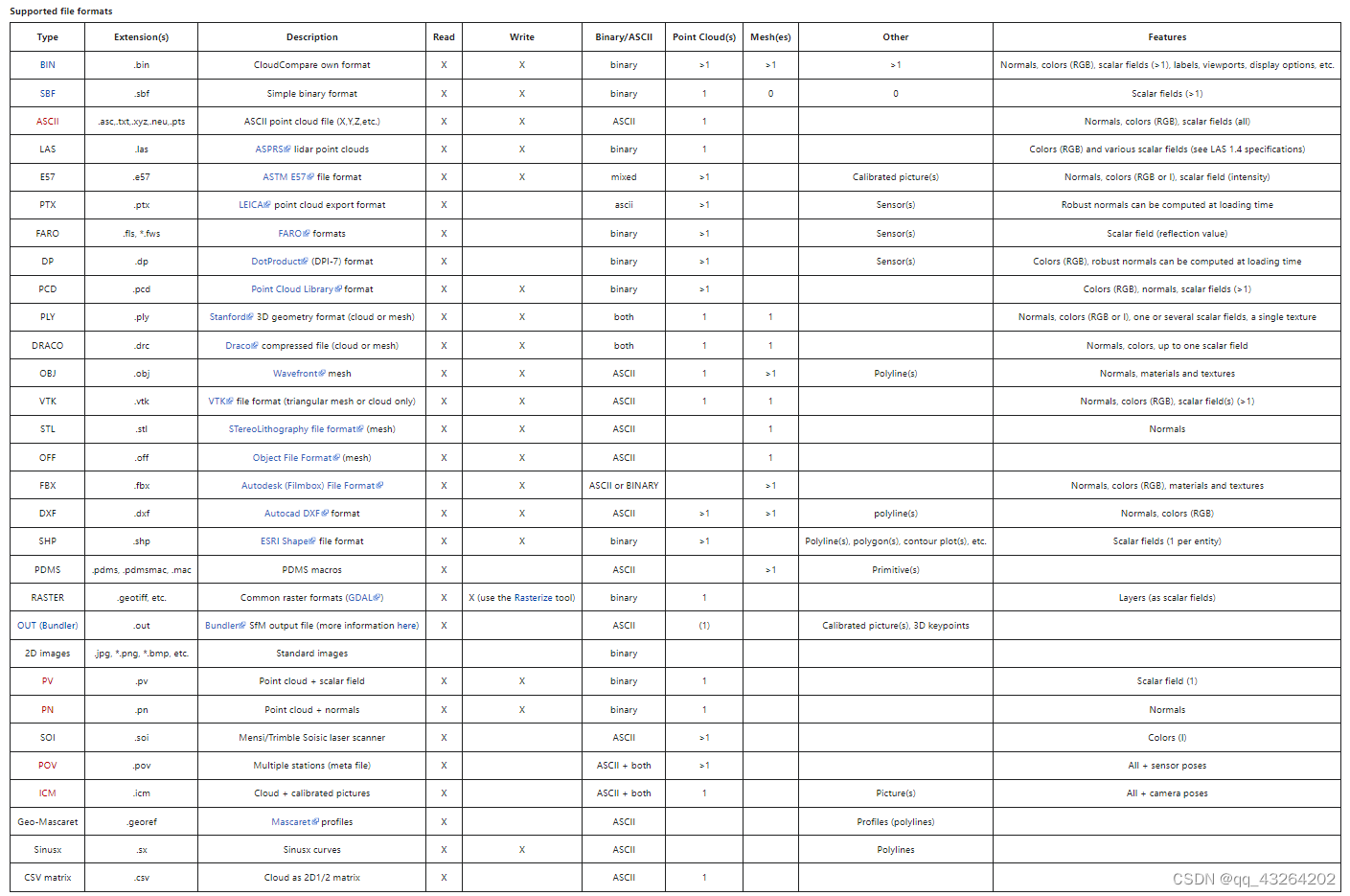Follow the LEICA link in PTX row

pyautogui.click(x=254, y=205)
